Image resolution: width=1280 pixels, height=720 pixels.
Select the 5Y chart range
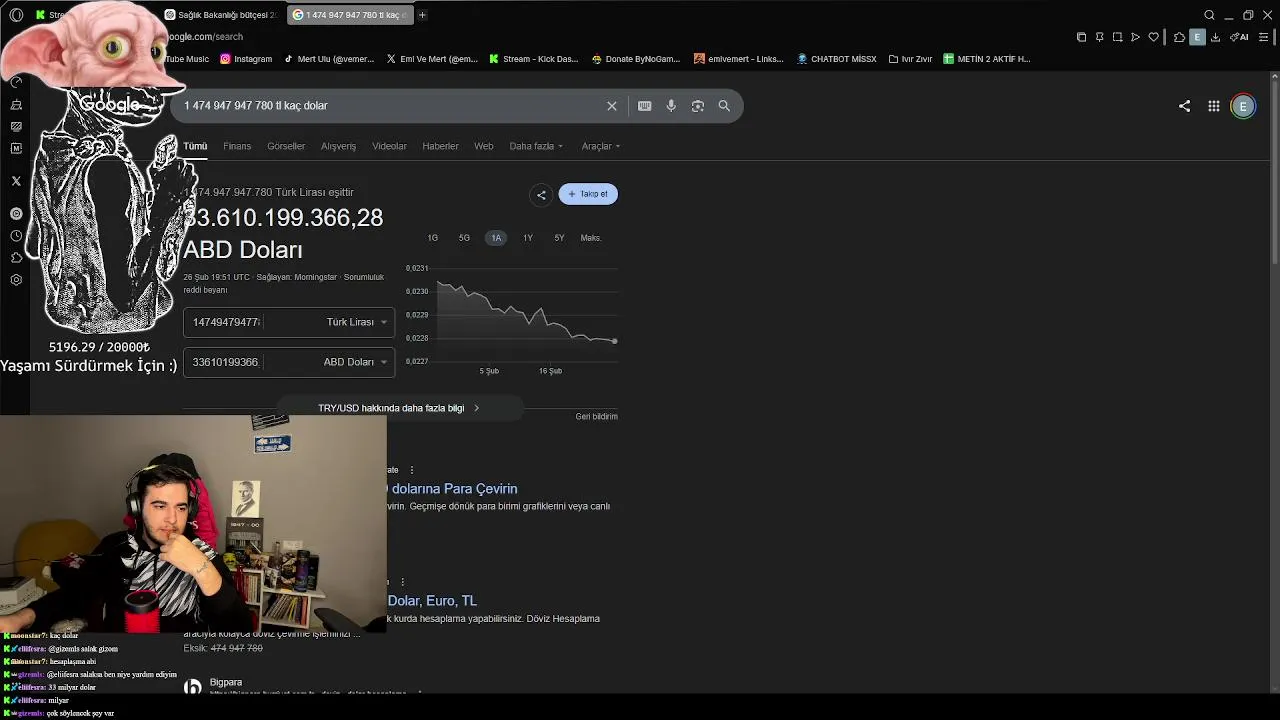pyautogui.click(x=559, y=238)
